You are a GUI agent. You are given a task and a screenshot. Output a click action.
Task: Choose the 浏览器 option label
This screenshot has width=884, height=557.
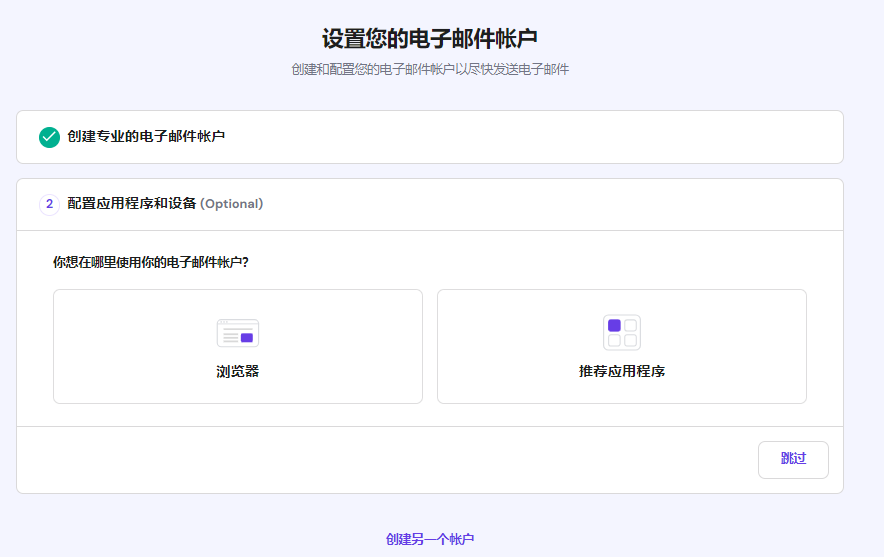[x=237, y=371]
